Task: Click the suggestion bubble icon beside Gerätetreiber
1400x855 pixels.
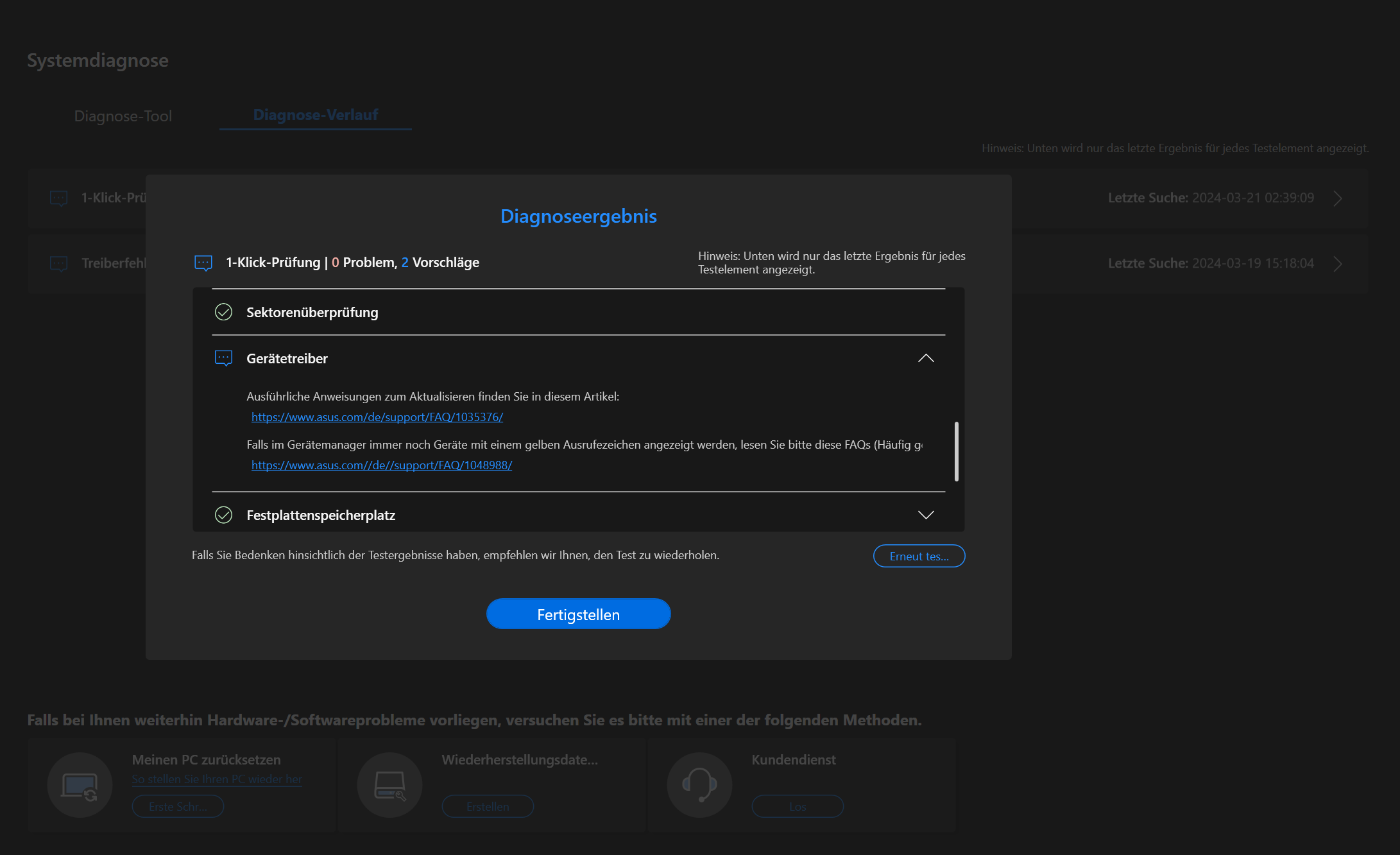Action: [x=223, y=358]
